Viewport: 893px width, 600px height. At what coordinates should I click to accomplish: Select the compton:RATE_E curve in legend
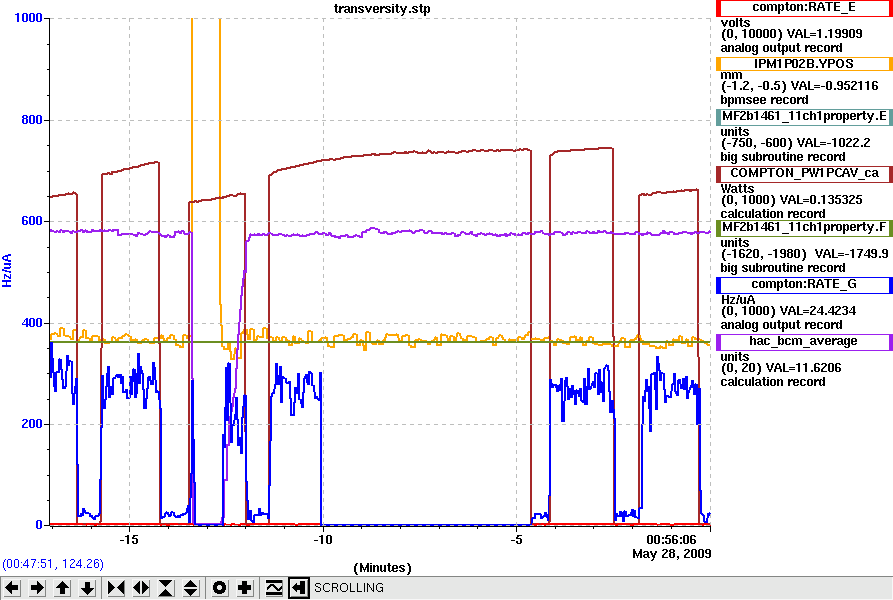[804, 7]
